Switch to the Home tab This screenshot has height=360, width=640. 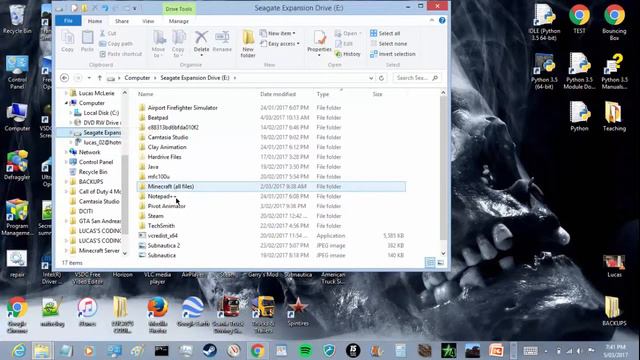(95, 21)
